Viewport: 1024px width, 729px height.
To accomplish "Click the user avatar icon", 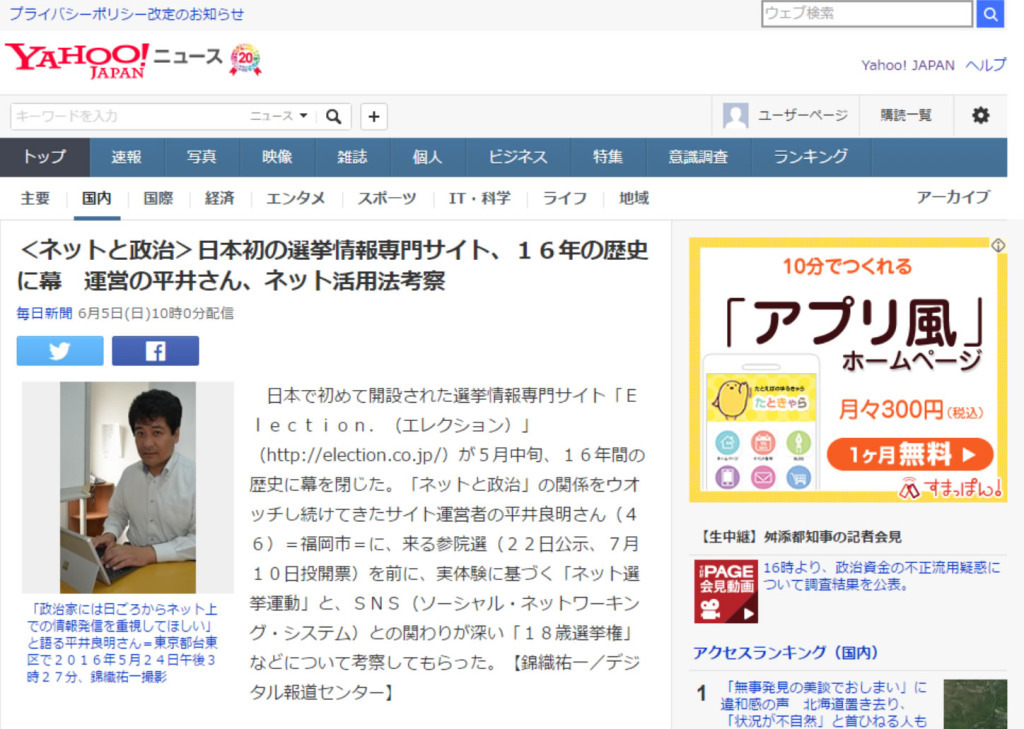I will pyautogui.click(x=736, y=116).
